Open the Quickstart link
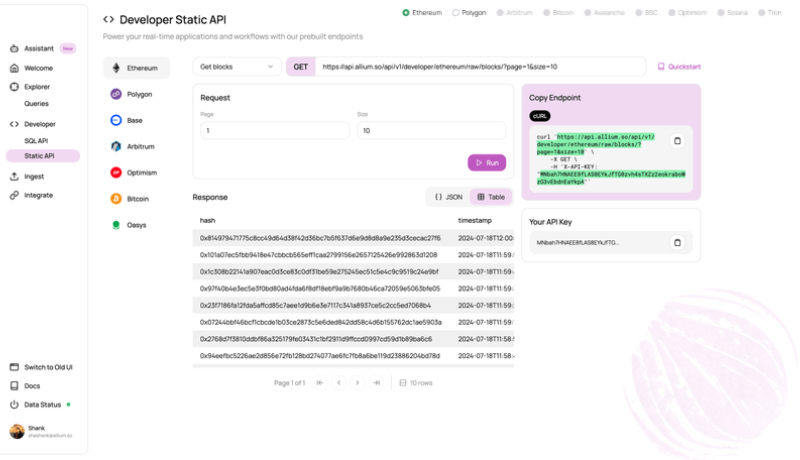The width and height of the screenshot is (800, 460). [679, 67]
